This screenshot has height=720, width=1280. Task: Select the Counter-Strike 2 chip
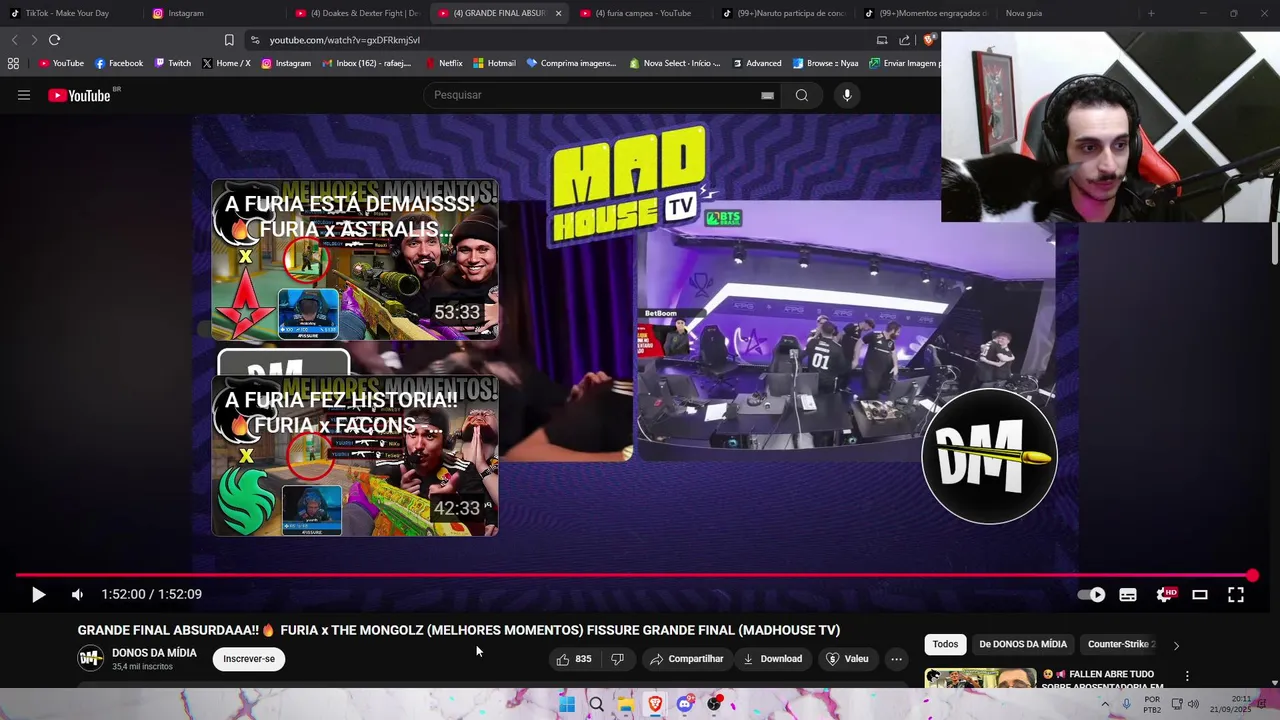1121,644
